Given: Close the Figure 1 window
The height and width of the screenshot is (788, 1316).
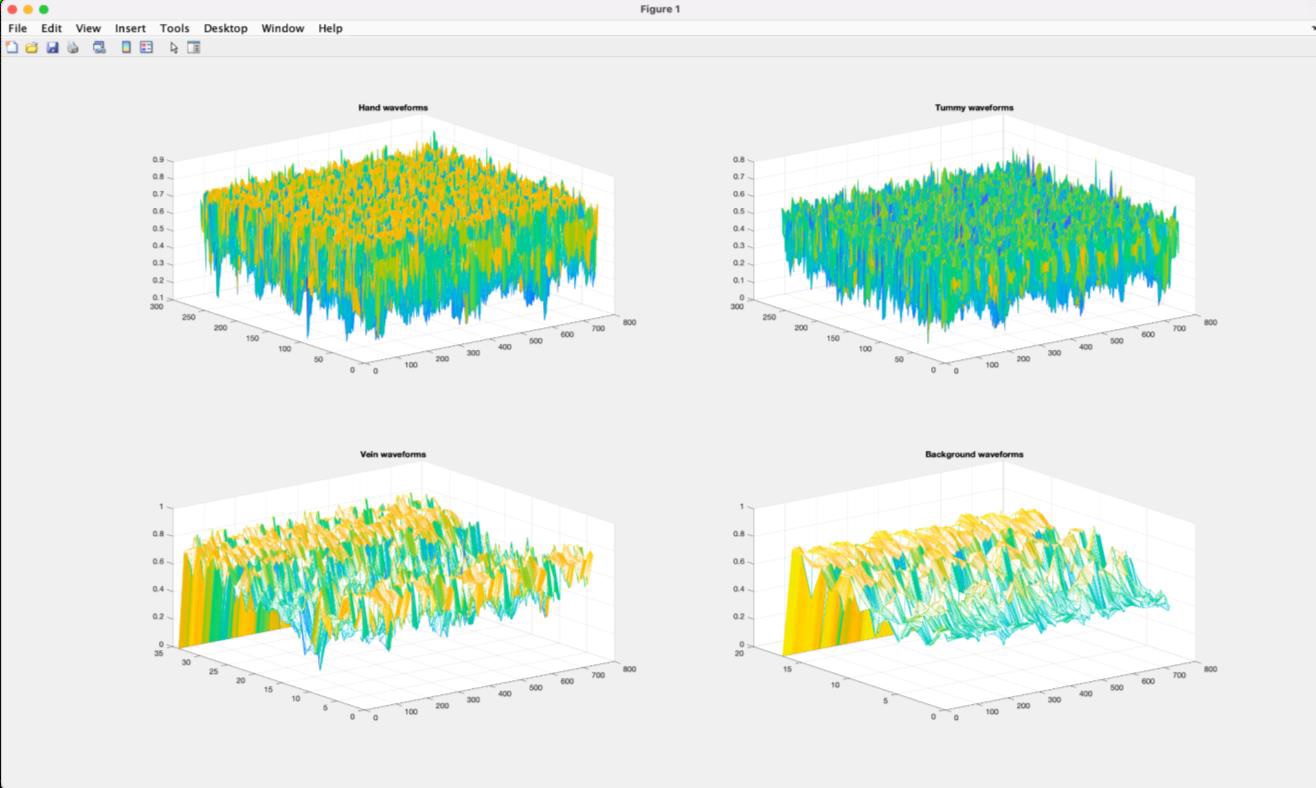Looking at the screenshot, I should pyautogui.click(x=12, y=9).
